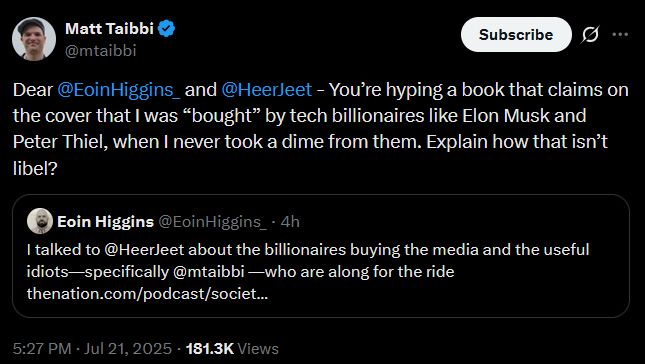Open the quoted tweet card body text

[x=308, y=271]
